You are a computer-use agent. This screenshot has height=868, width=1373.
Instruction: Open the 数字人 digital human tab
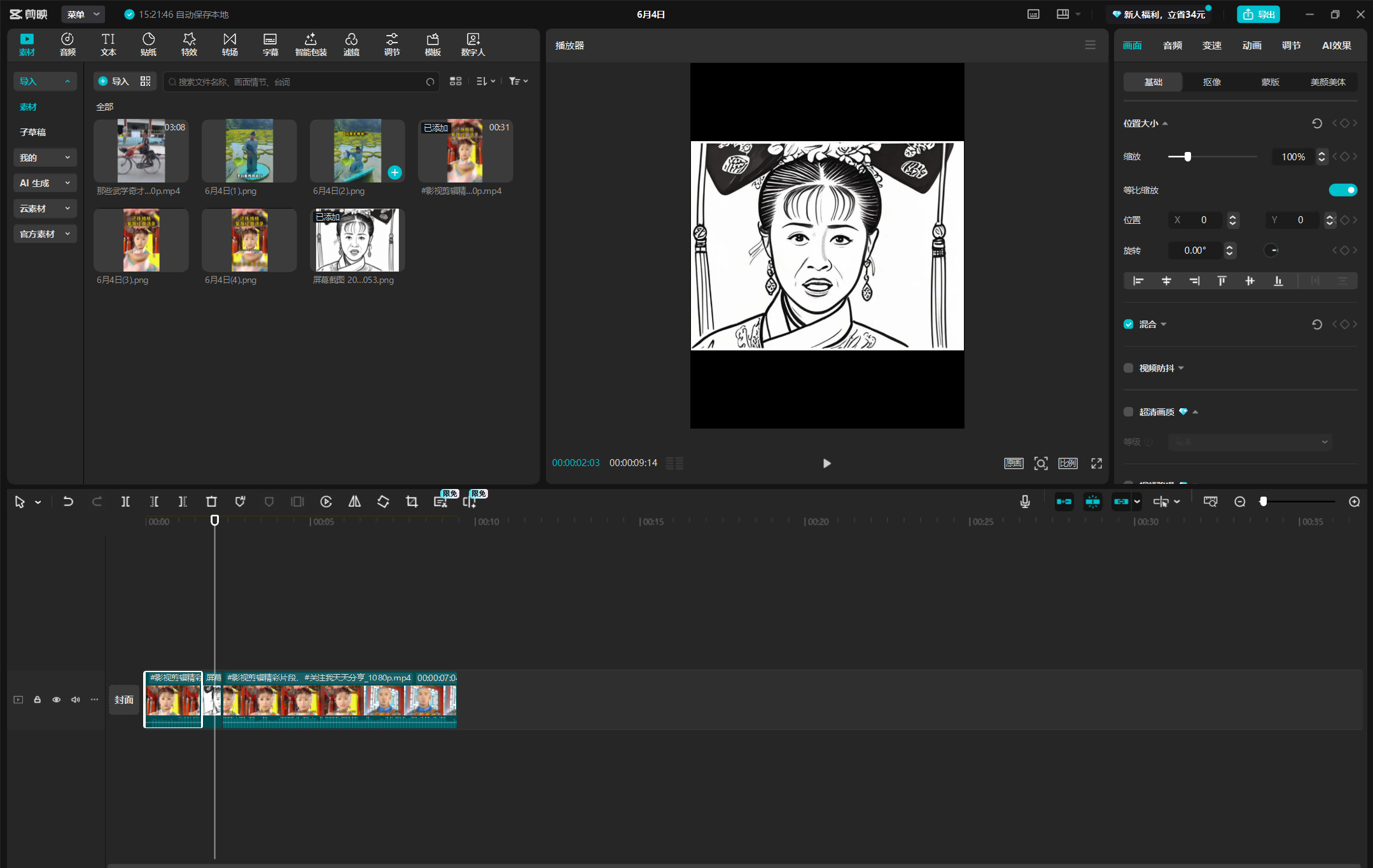pos(473,45)
